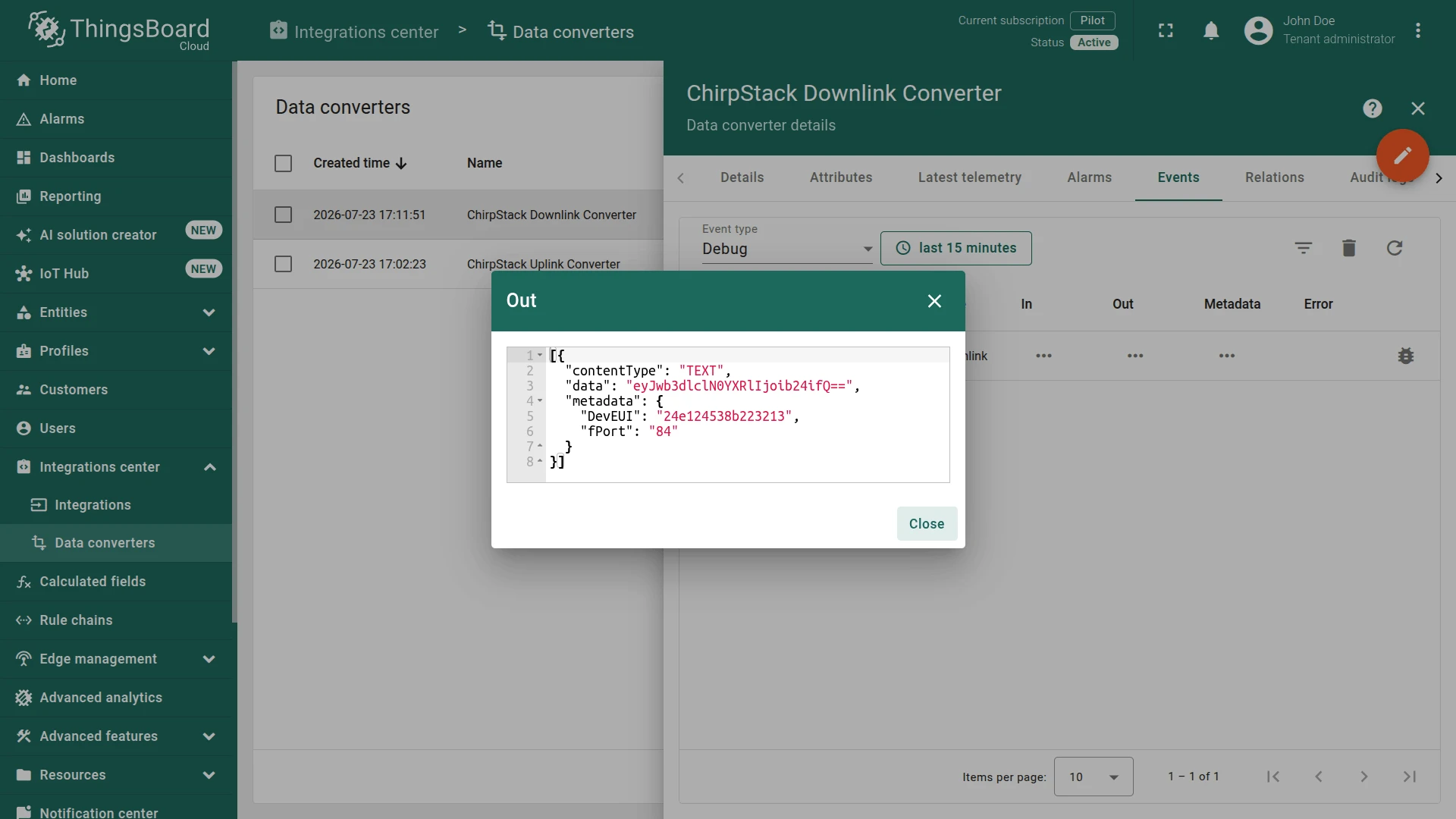Image resolution: width=1456 pixels, height=819 pixels.
Task: Click the orange edit pencil button
Action: (1402, 155)
